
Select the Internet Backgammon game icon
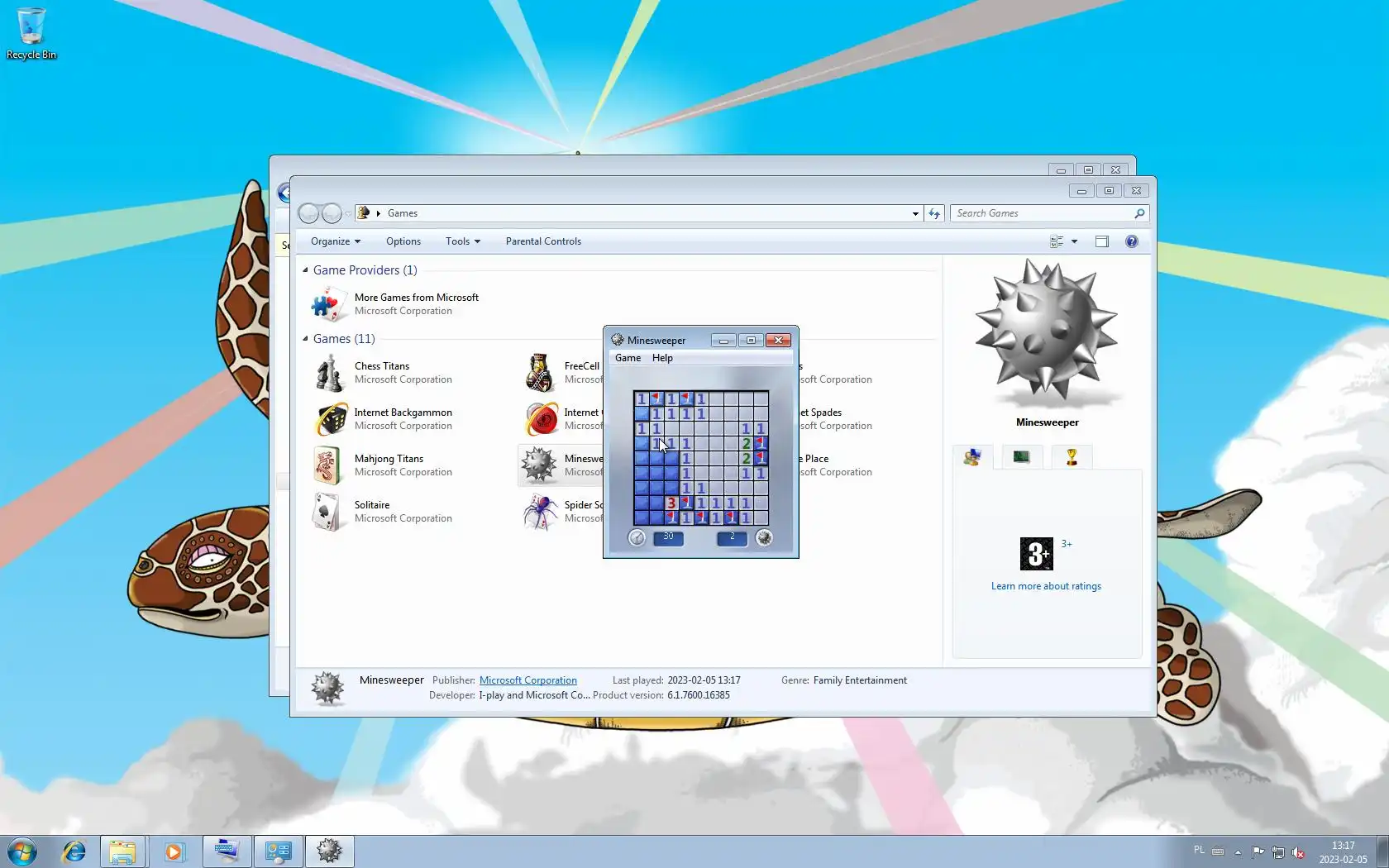click(x=332, y=419)
